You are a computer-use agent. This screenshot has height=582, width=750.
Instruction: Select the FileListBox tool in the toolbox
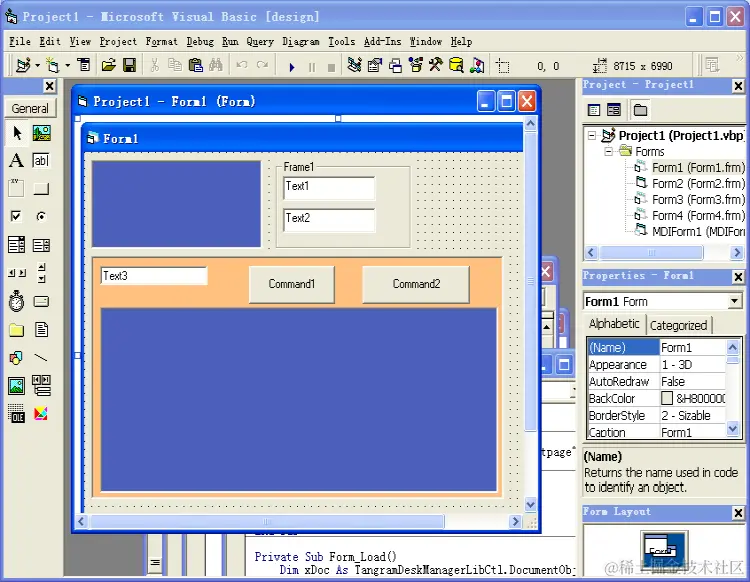pyautogui.click(x=42, y=329)
